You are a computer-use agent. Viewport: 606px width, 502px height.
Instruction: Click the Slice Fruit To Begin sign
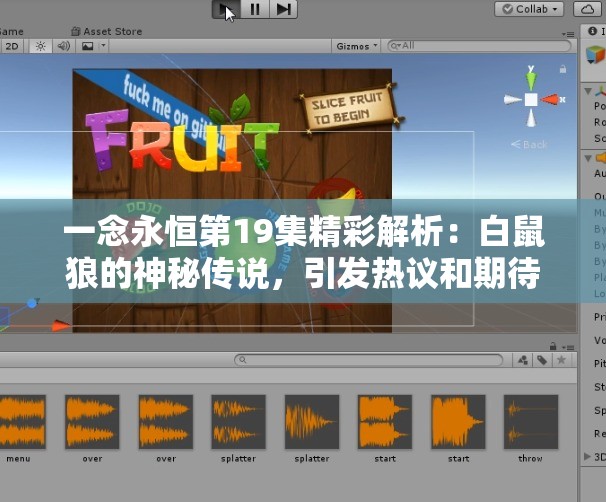[348, 108]
